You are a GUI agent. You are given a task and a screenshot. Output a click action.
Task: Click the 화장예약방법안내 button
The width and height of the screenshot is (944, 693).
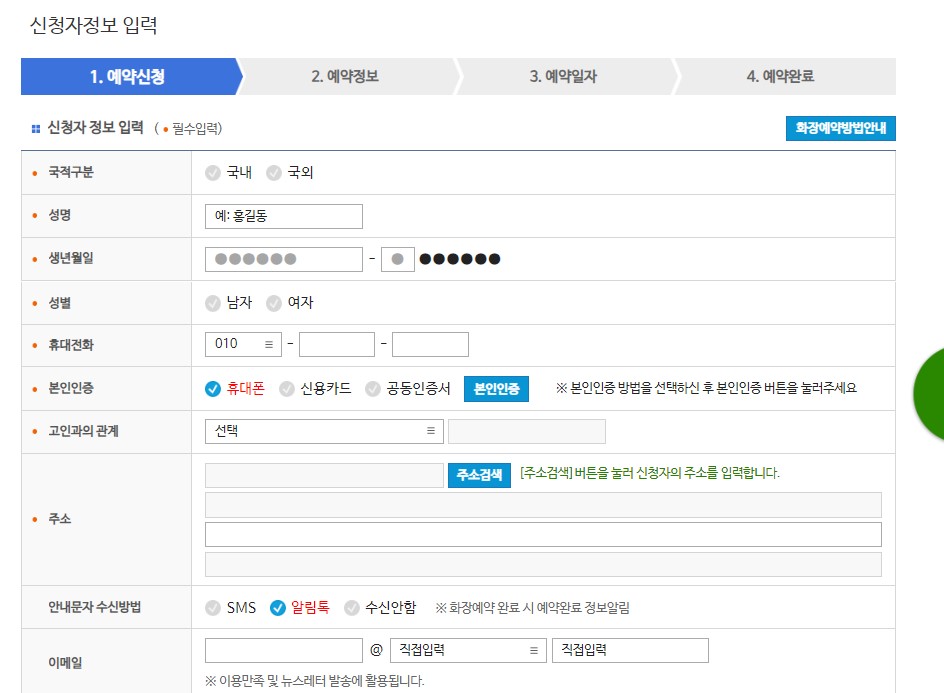(x=840, y=128)
